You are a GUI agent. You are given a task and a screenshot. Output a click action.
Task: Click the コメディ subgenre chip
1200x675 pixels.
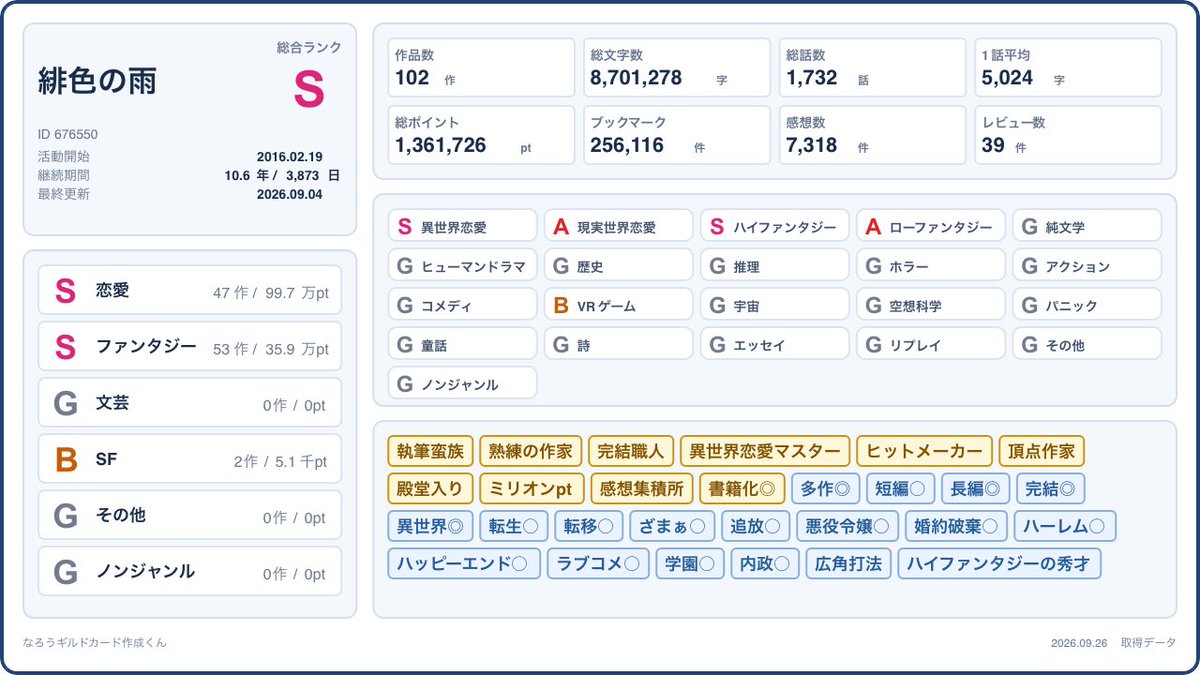point(462,304)
